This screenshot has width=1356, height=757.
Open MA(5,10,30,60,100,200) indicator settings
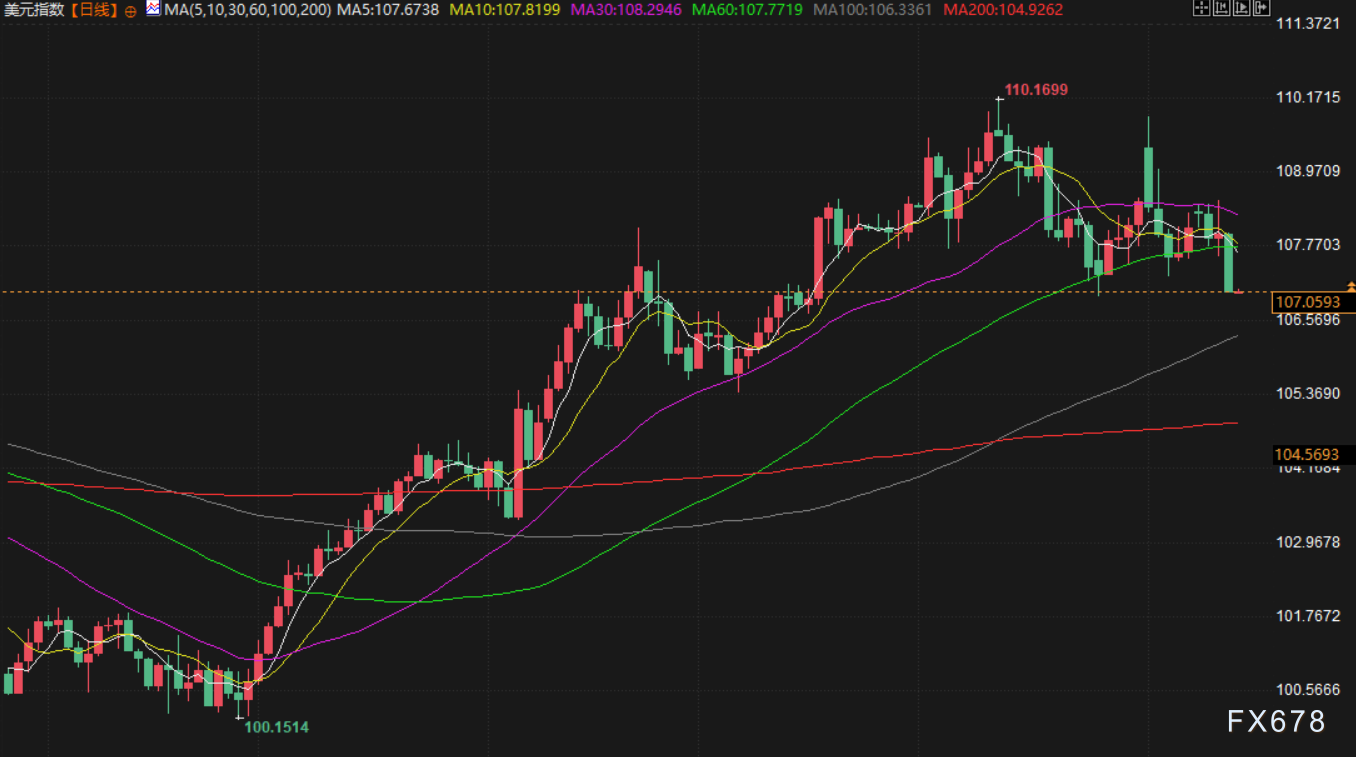pos(247,10)
